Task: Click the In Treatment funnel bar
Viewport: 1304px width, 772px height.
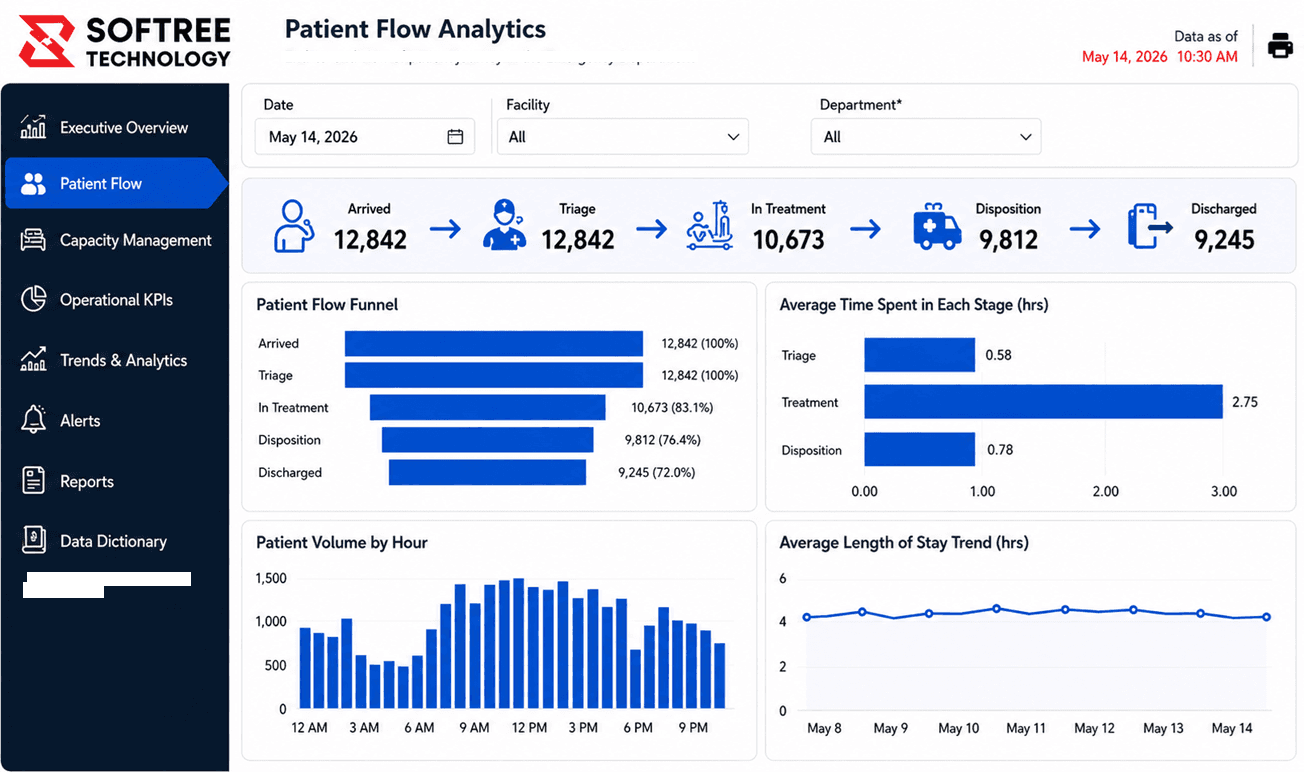Action: [488, 407]
